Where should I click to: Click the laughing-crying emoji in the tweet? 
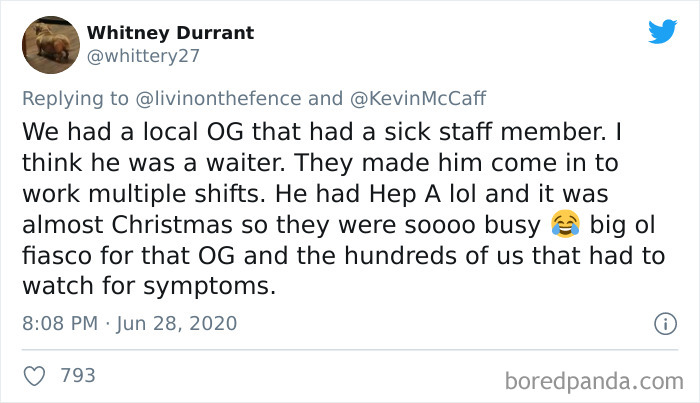click(565, 224)
